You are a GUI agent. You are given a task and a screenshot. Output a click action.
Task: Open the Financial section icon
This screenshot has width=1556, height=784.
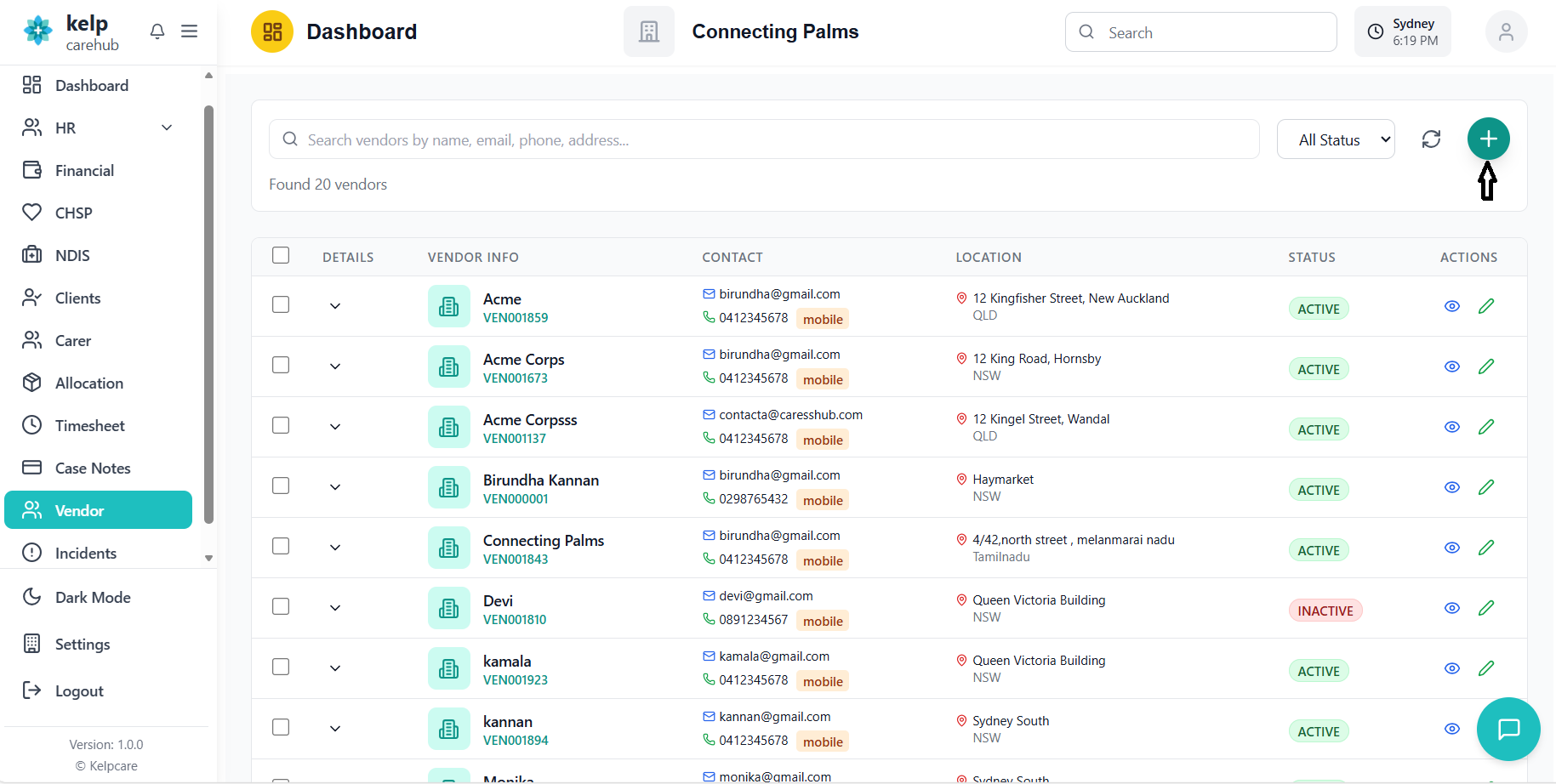pos(31,170)
